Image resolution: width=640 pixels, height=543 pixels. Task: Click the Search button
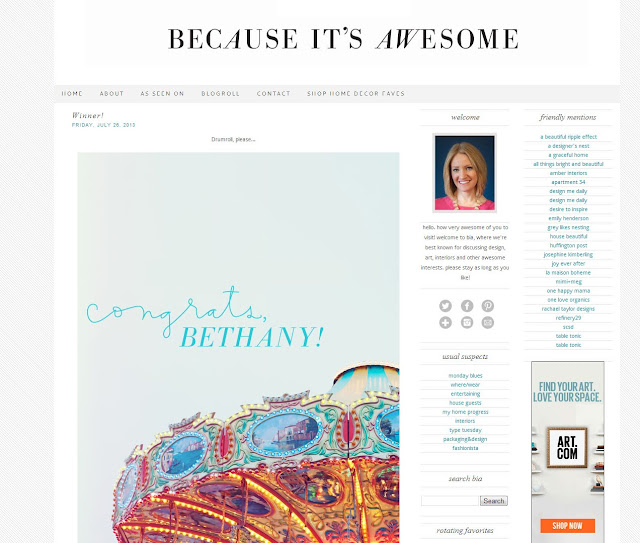click(x=494, y=501)
